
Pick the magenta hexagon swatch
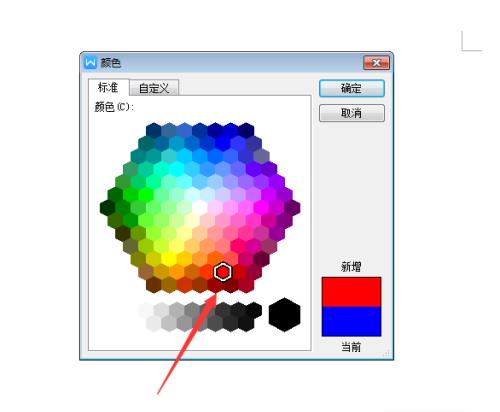[261, 208]
